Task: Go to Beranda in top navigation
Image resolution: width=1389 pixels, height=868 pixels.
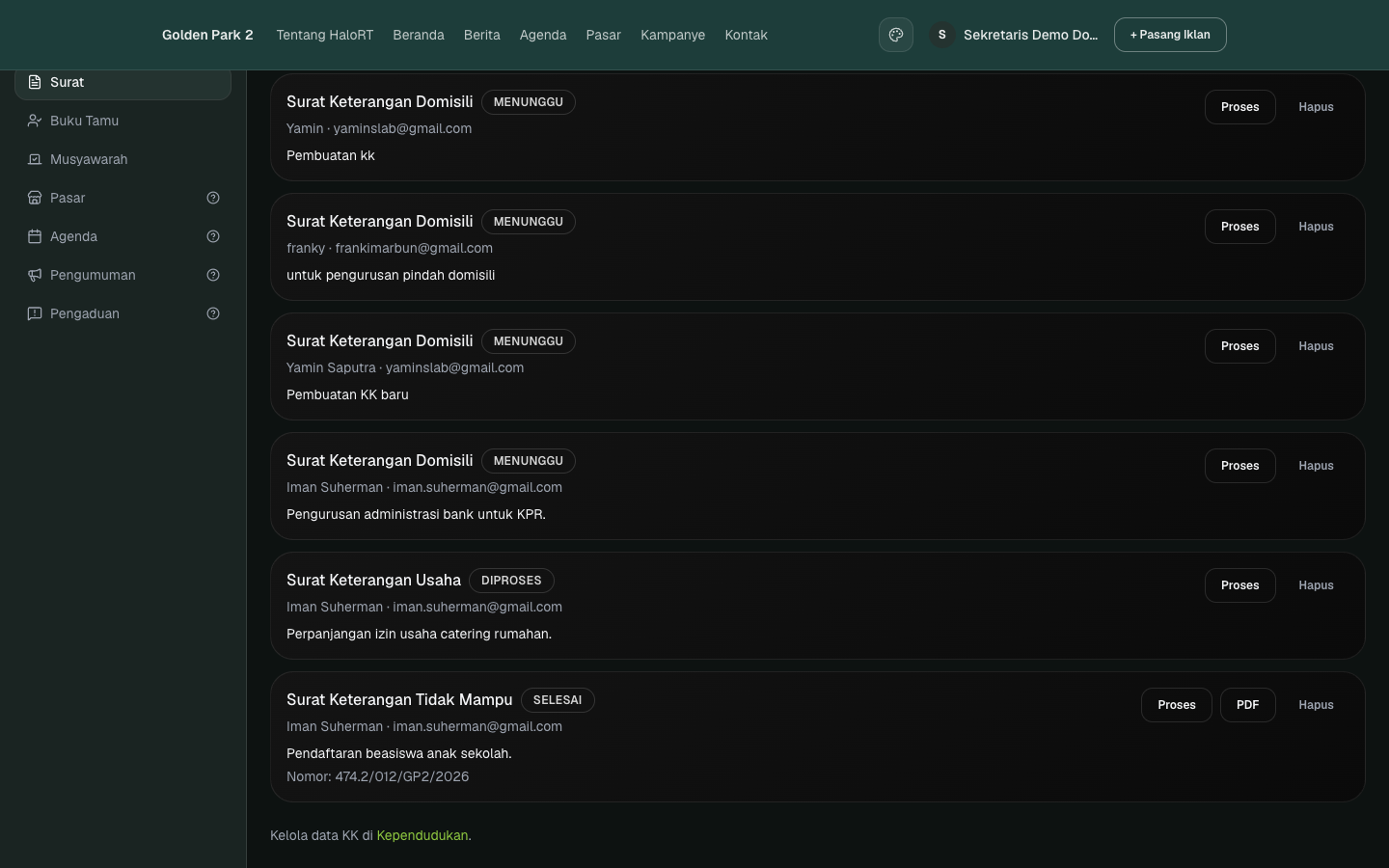Action: click(419, 35)
